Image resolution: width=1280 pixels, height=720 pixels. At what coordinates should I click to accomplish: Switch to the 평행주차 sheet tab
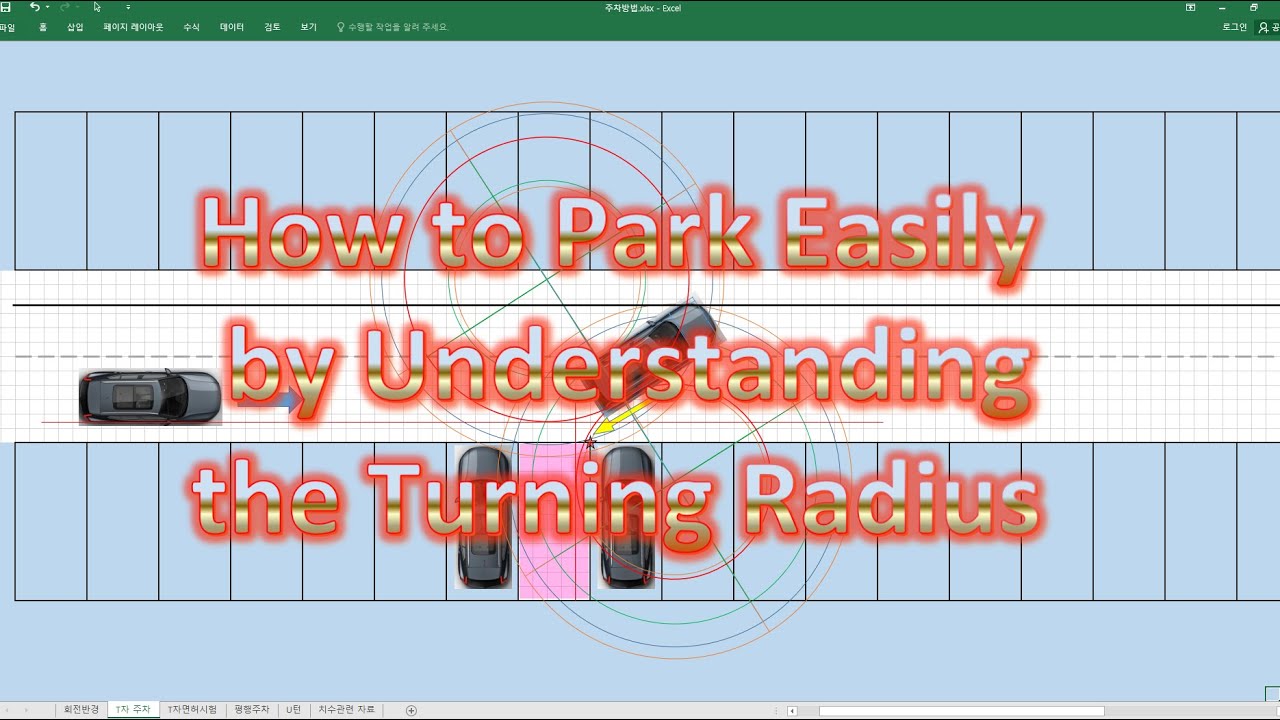(x=252, y=710)
